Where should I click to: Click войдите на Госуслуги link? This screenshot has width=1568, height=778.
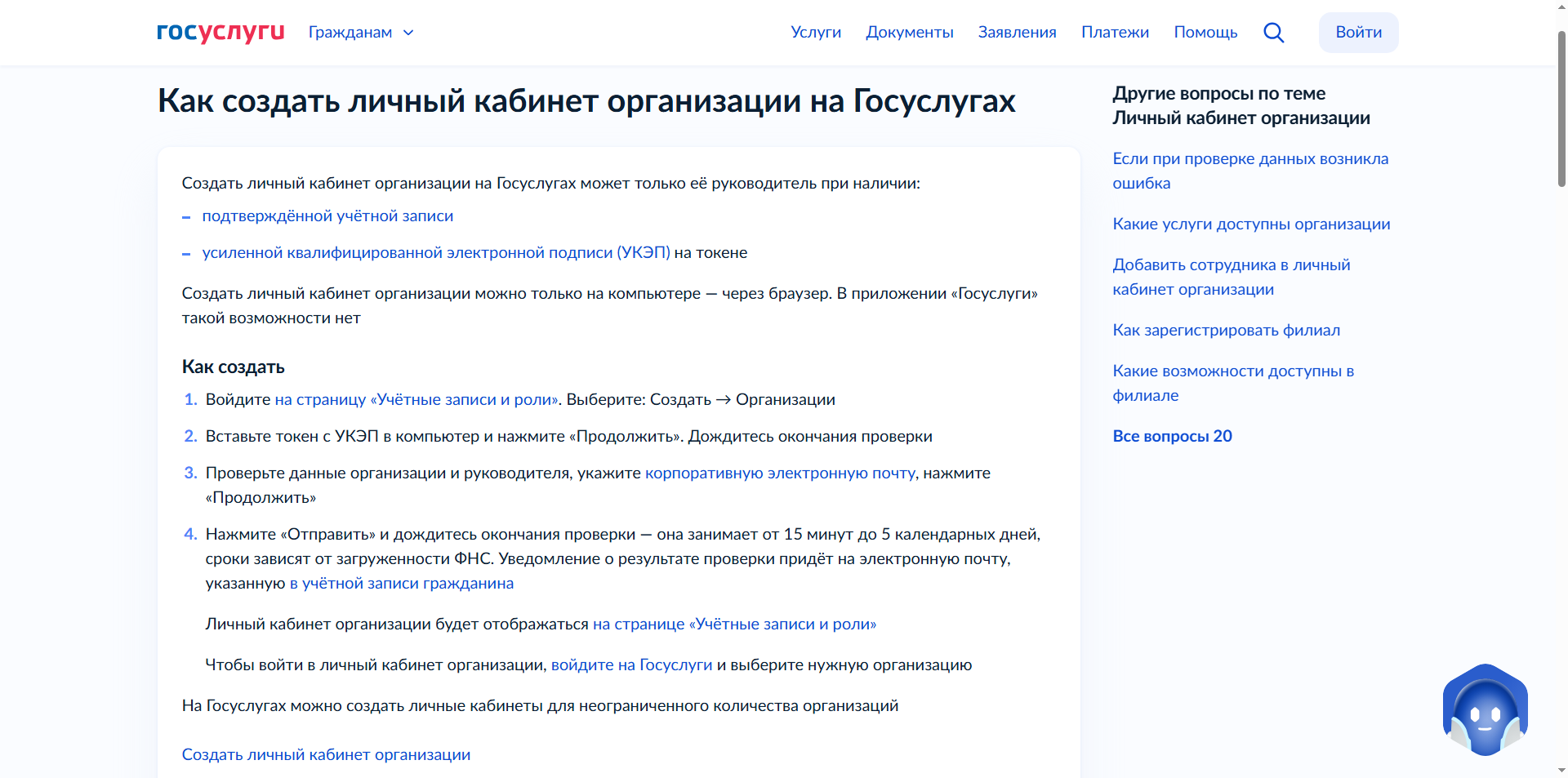pyautogui.click(x=631, y=665)
